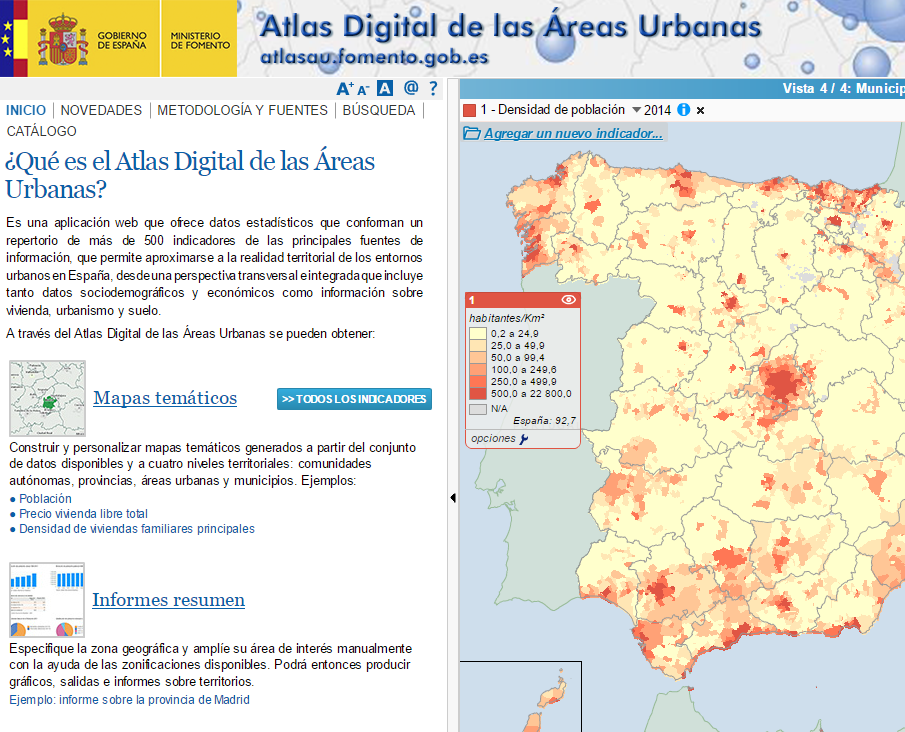
Task: Open contact via the @ icon
Action: [411, 88]
